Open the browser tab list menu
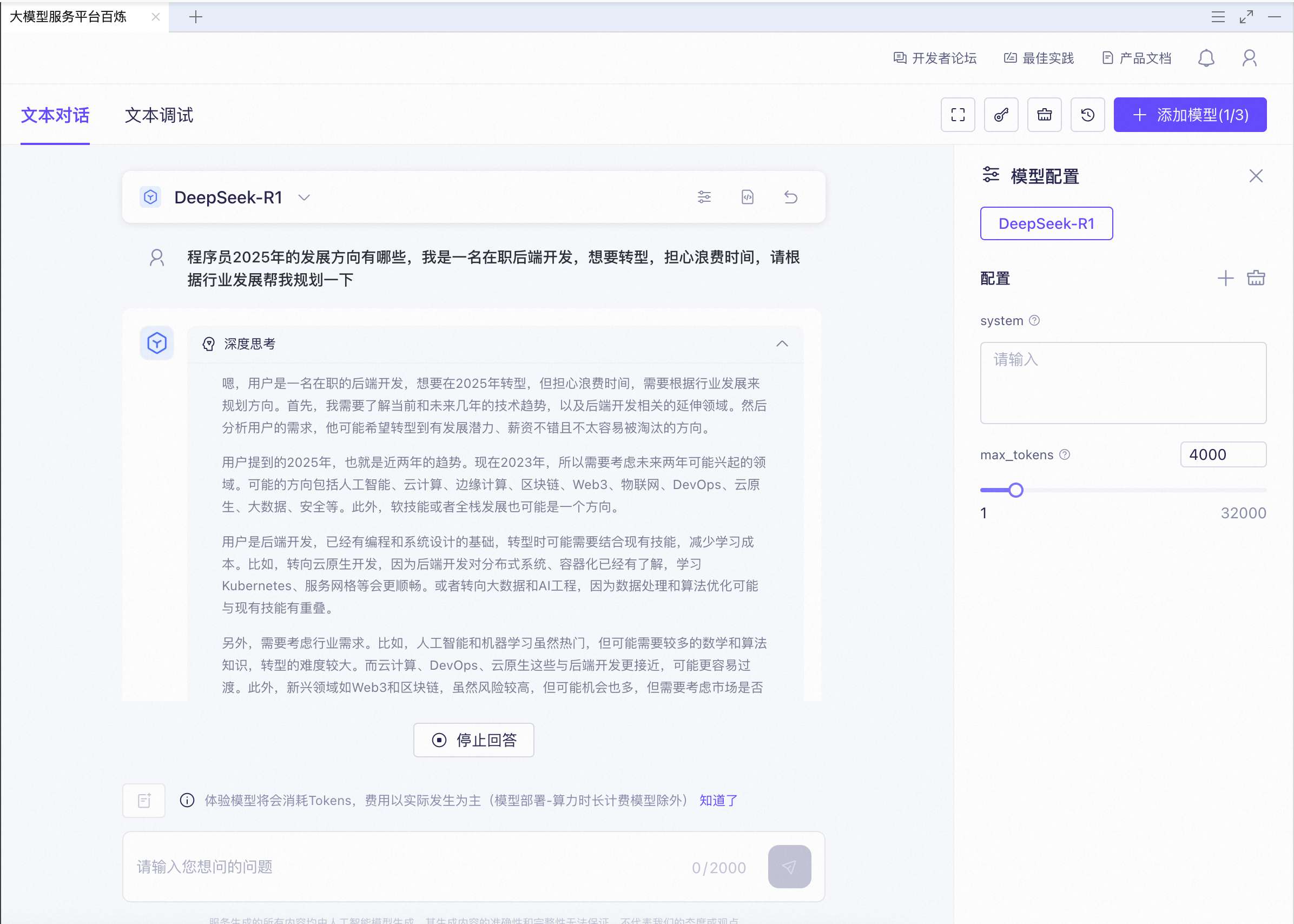This screenshot has height=924, width=1294. (x=1218, y=17)
